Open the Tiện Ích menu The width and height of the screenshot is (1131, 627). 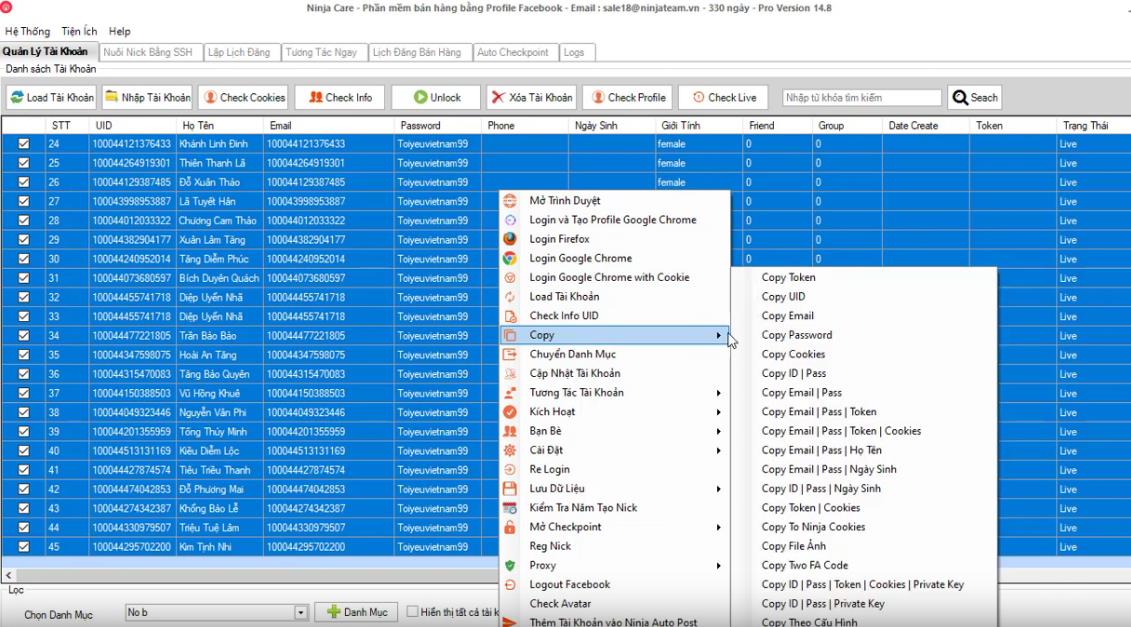[x=79, y=32]
